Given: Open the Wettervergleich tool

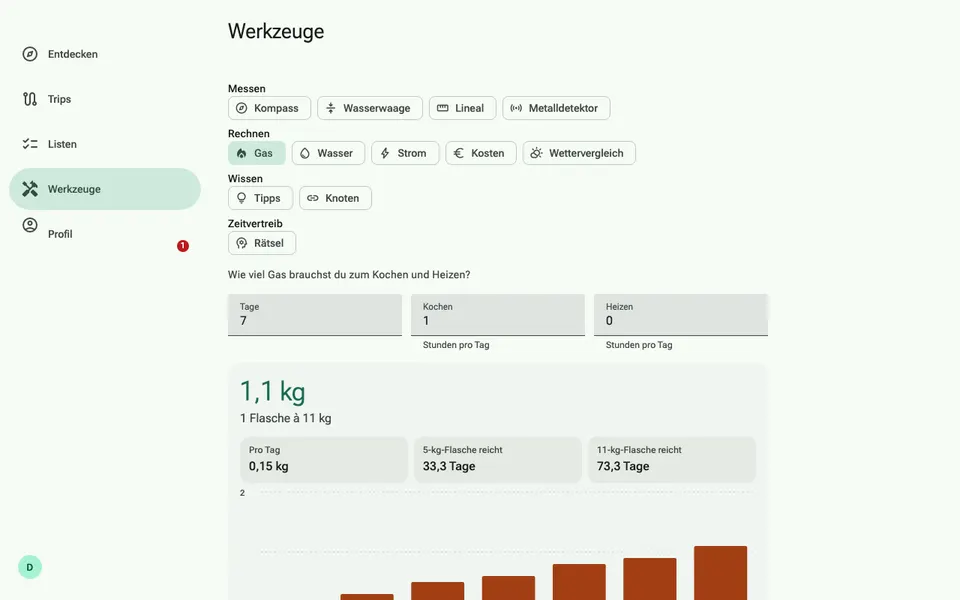Looking at the screenshot, I should [x=579, y=153].
